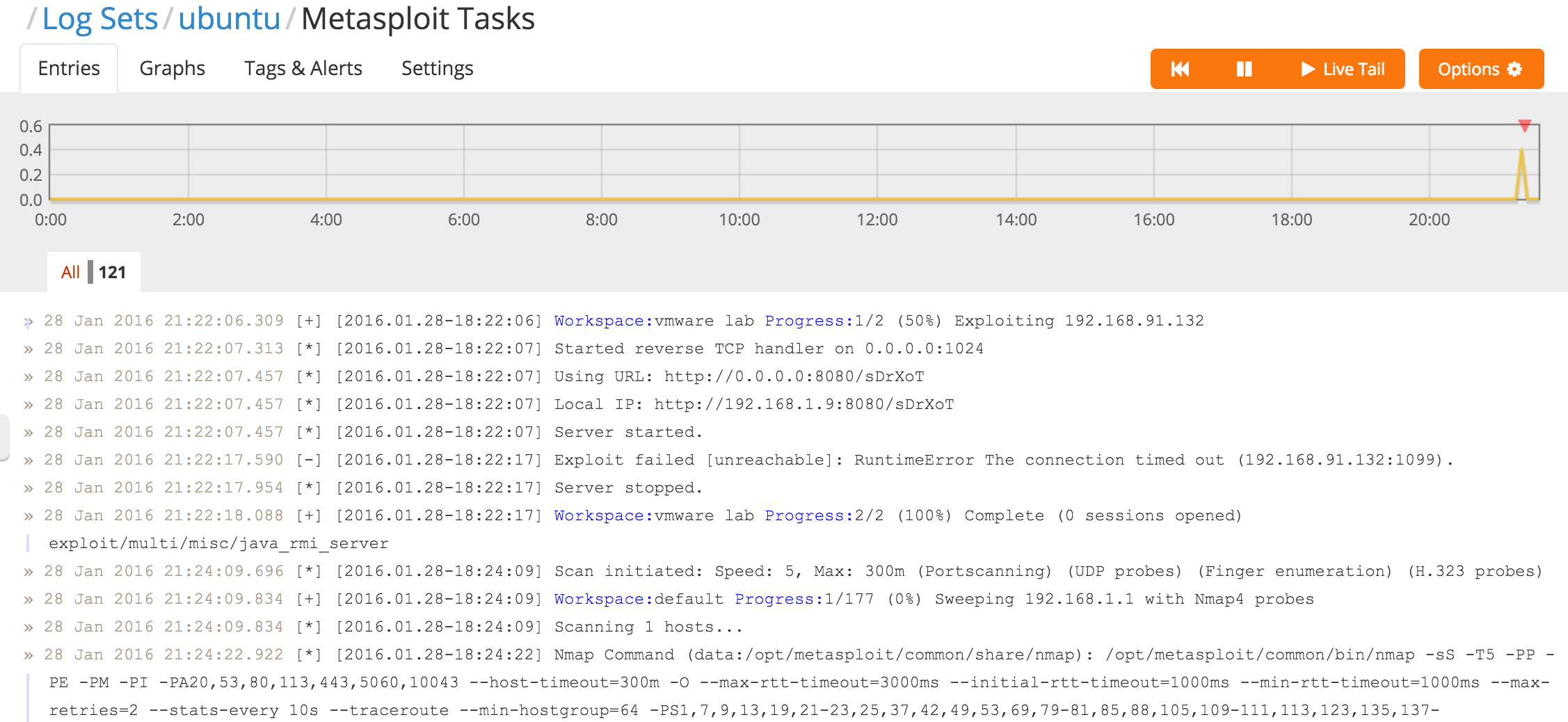Click Workspace link in Sweeping 192.168.1.1 entry
1568x722 pixels.
599,599
